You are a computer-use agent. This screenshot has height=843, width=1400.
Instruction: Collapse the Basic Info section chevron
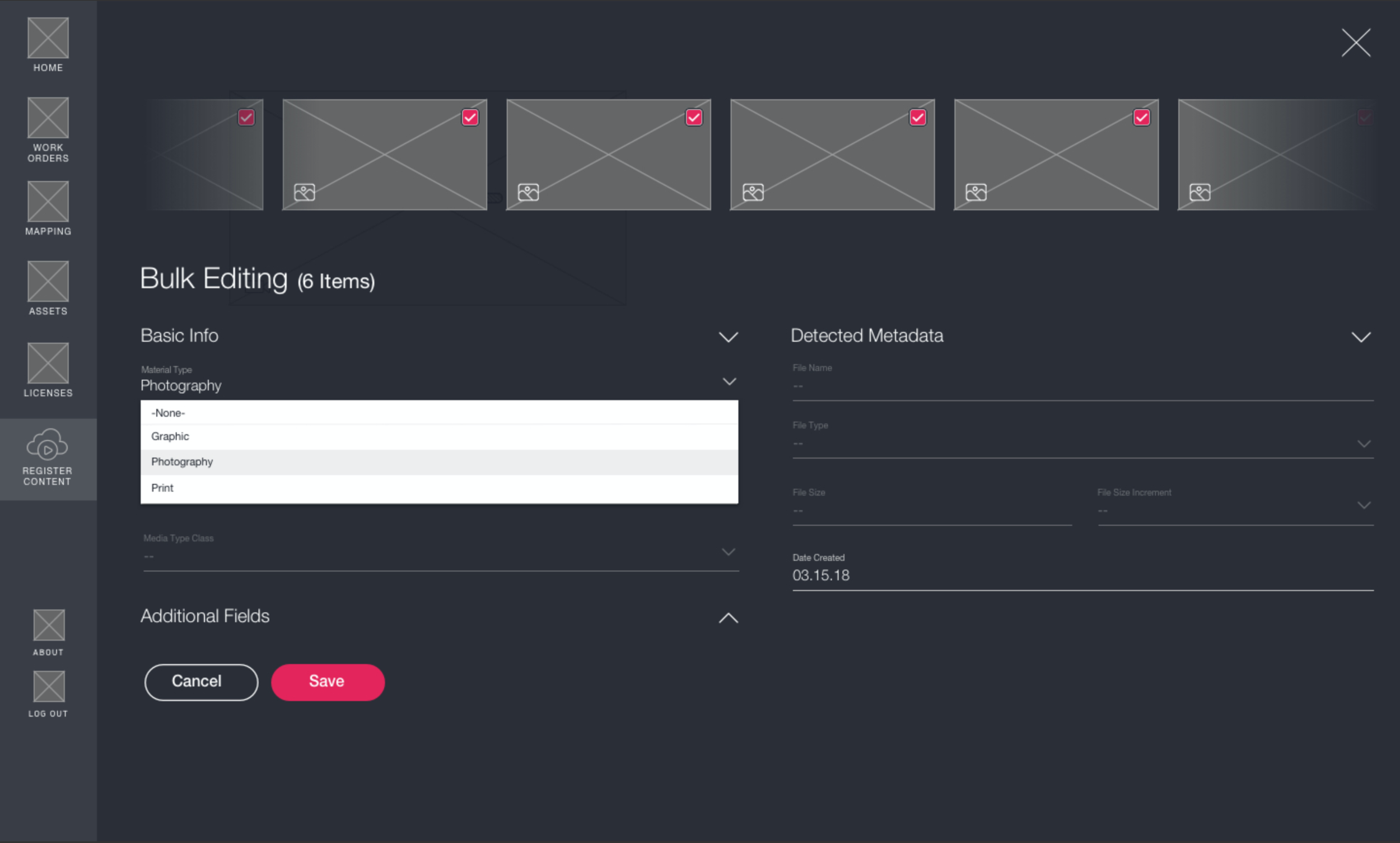point(728,337)
